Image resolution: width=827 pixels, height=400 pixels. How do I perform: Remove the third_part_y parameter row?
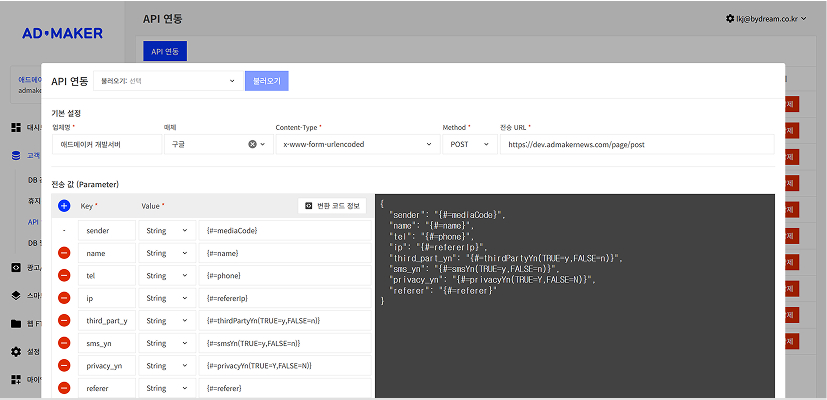(64, 321)
